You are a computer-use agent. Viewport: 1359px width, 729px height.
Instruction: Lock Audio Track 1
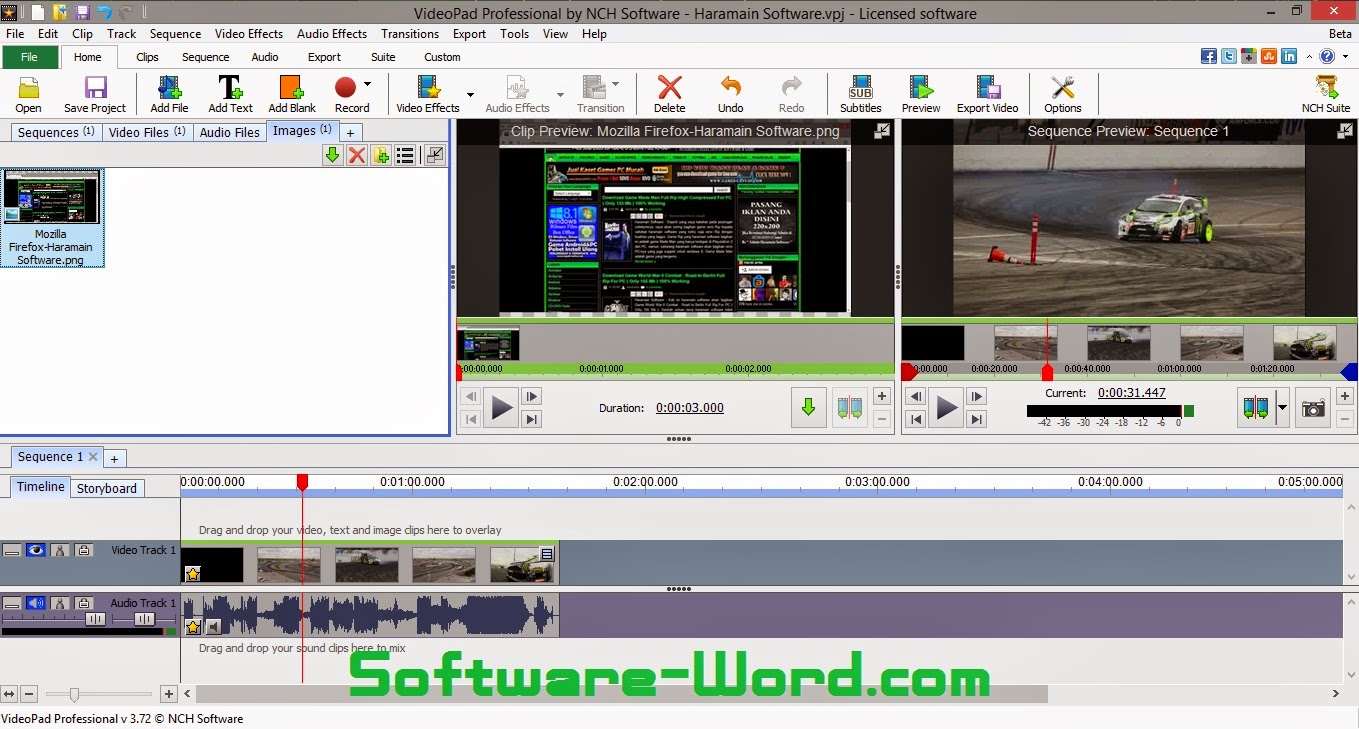(x=84, y=603)
